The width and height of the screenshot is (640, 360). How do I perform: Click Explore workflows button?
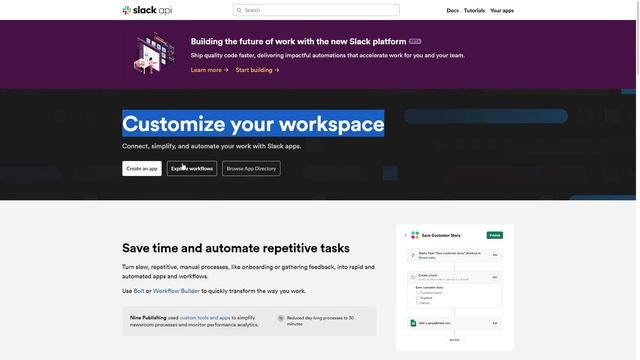(x=192, y=169)
